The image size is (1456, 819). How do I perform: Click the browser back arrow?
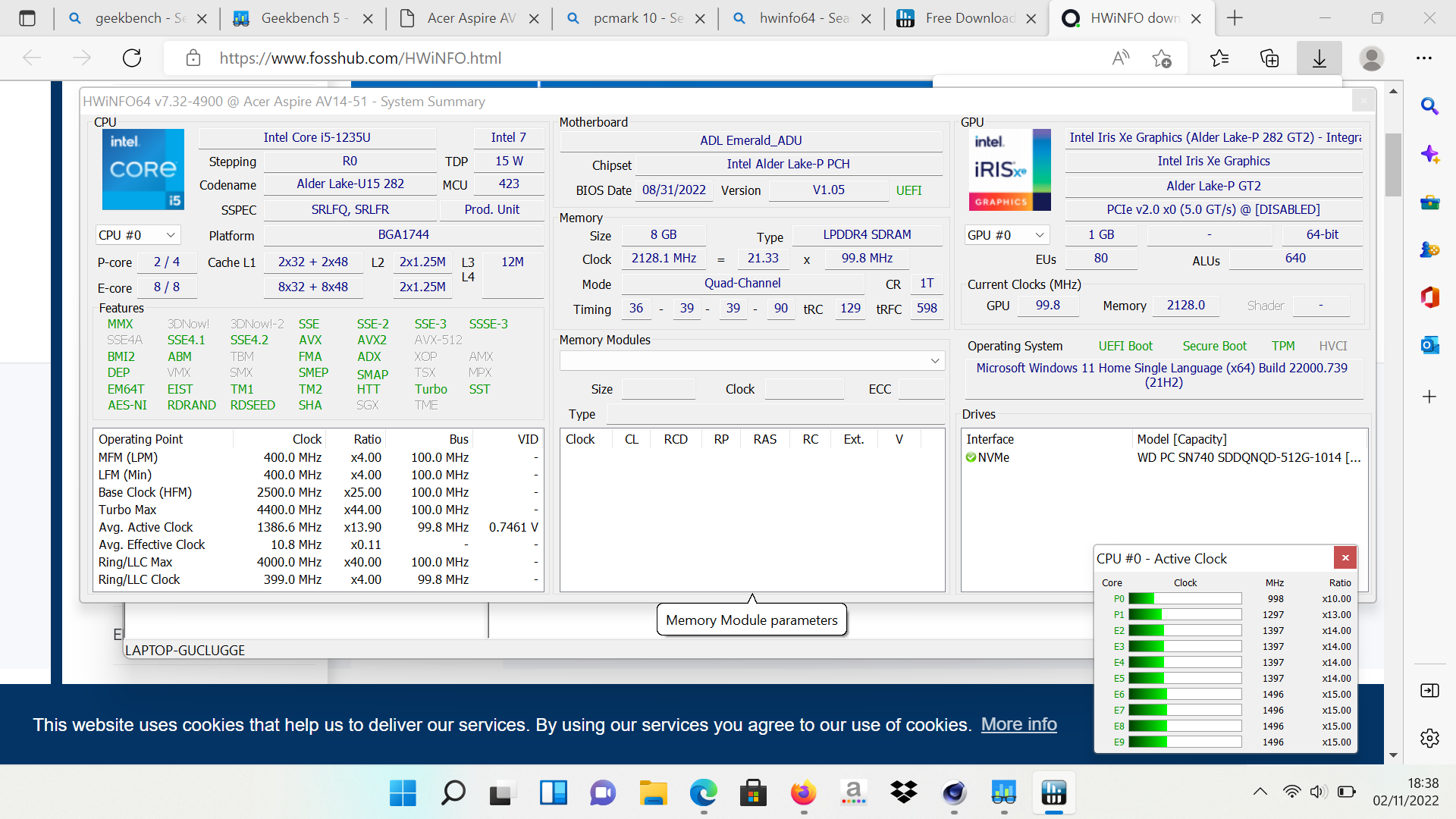pyautogui.click(x=32, y=58)
